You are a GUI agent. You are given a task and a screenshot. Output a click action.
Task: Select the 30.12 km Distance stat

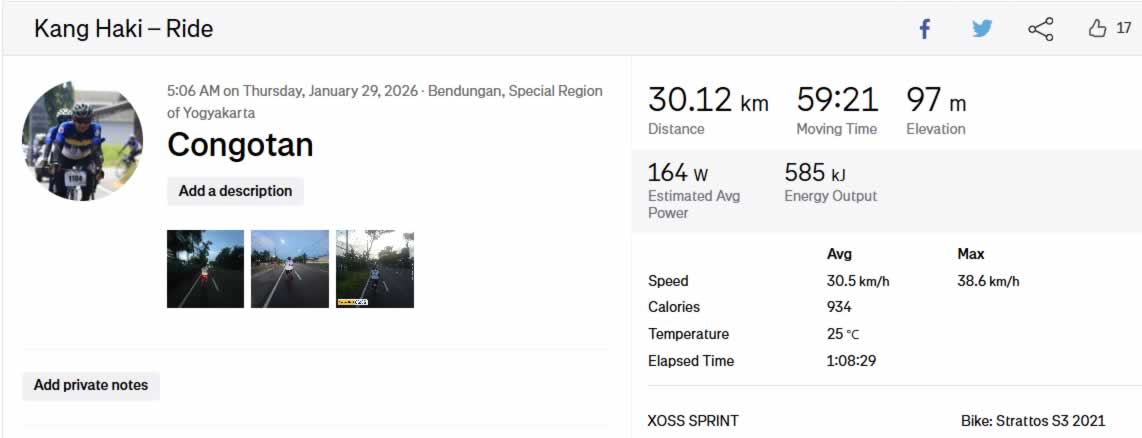click(x=708, y=109)
